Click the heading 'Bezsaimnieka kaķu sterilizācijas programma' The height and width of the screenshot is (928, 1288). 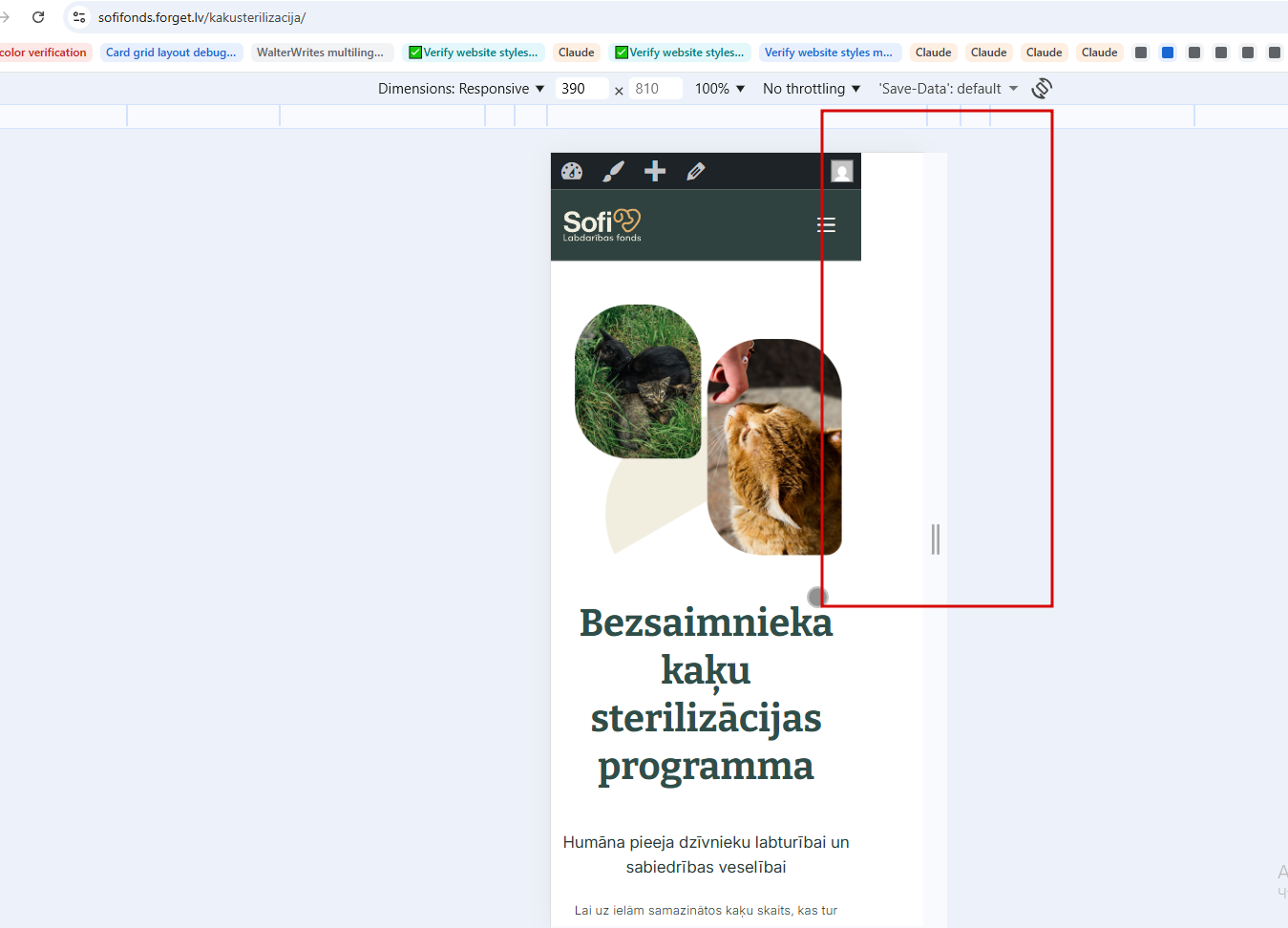706,694
